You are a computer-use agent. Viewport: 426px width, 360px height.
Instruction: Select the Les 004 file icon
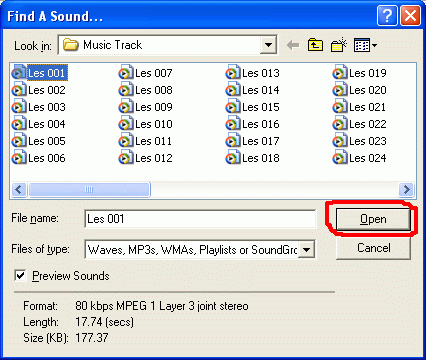[x=19, y=124]
